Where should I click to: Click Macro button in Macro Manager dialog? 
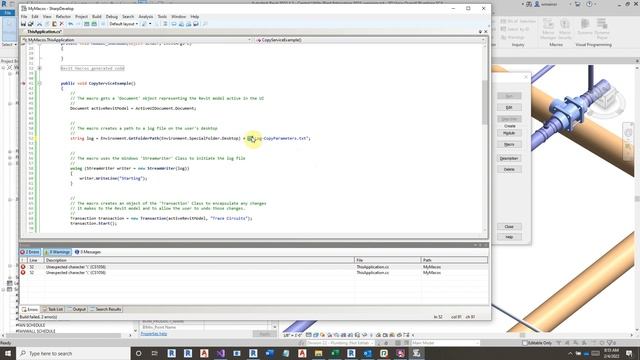pyautogui.click(x=509, y=144)
